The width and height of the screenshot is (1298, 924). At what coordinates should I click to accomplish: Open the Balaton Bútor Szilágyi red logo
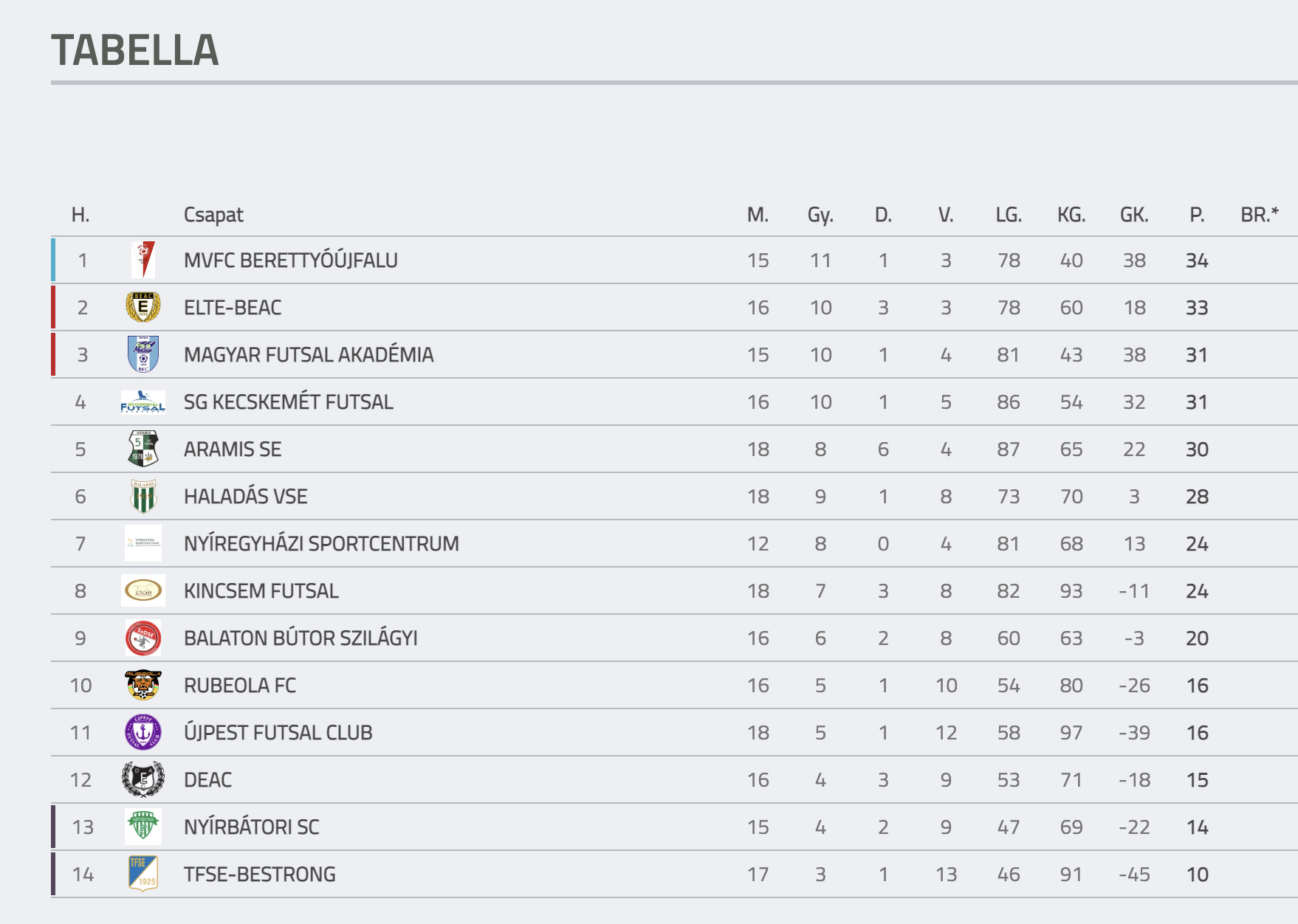[143, 638]
